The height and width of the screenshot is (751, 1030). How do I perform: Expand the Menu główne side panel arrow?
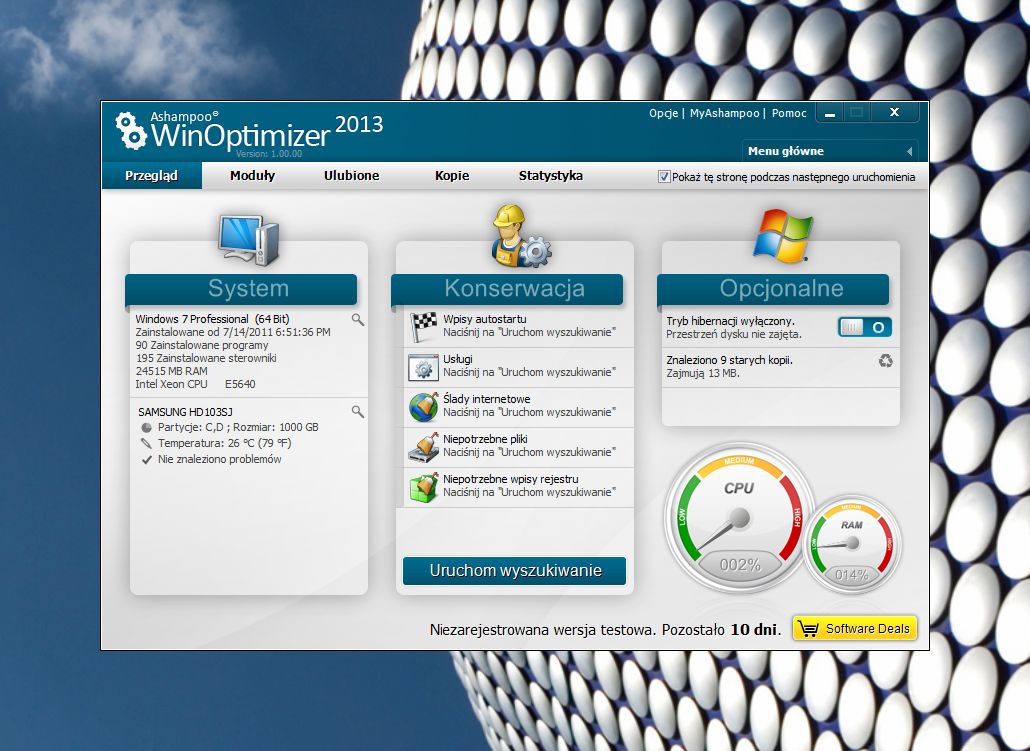pyautogui.click(x=909, y=151)
